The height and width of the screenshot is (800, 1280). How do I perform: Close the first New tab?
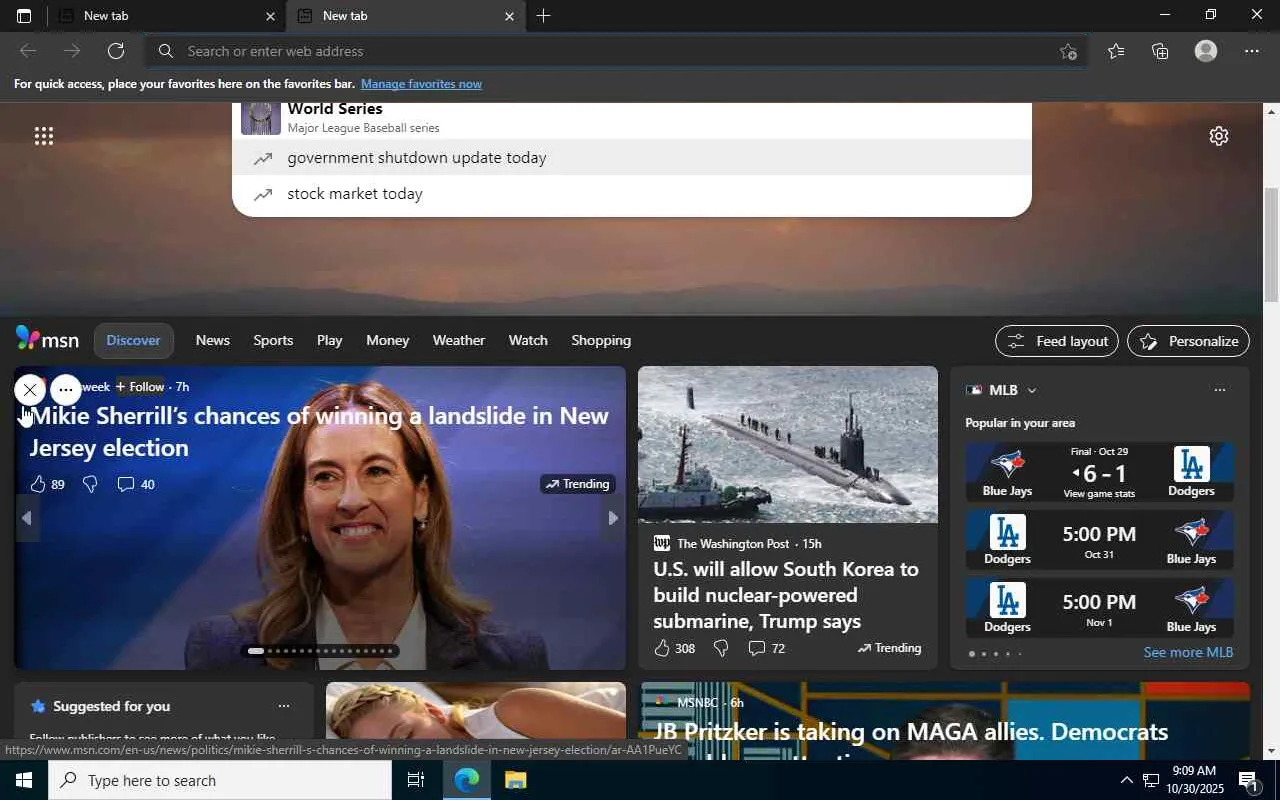270,16
